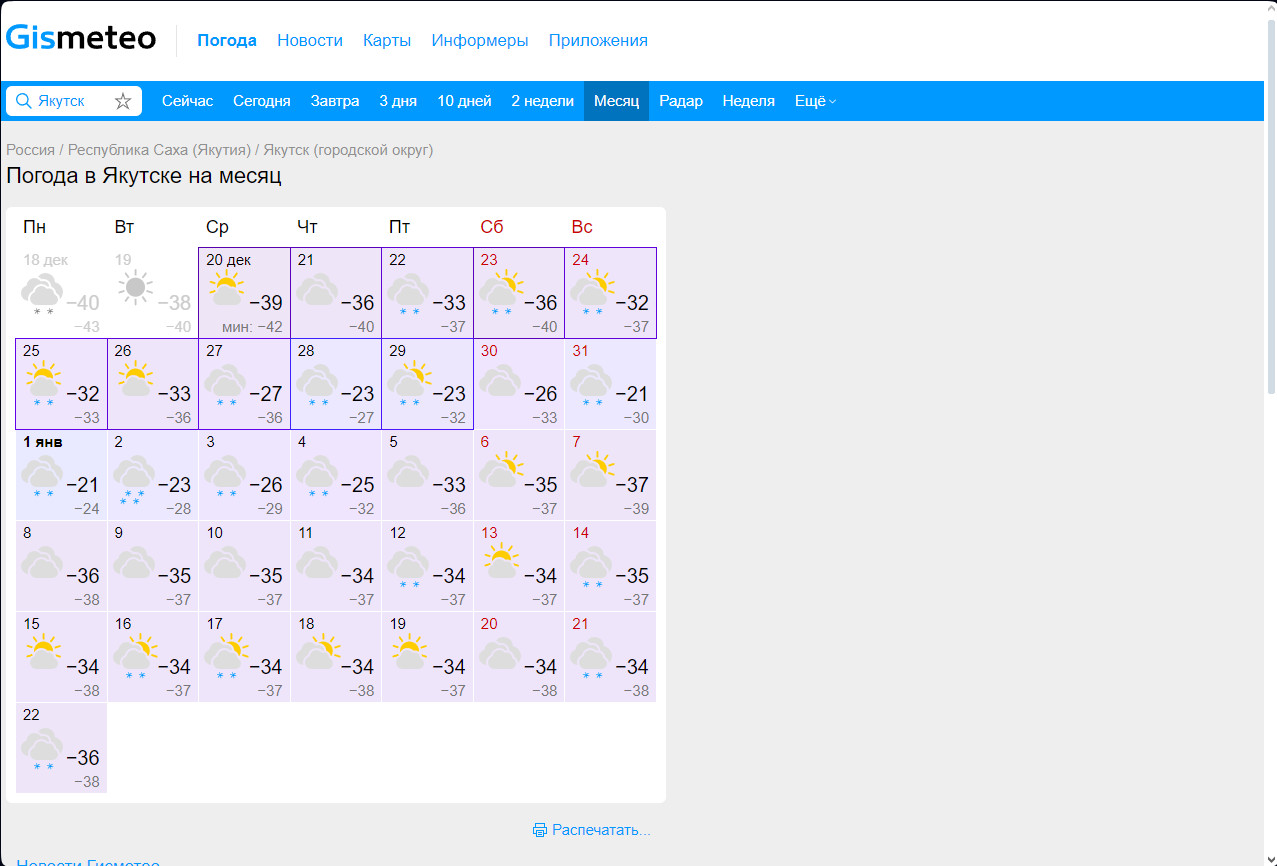Click the cloud icon for 30 December
The image size is (1277, 866).
click(501, 381)
